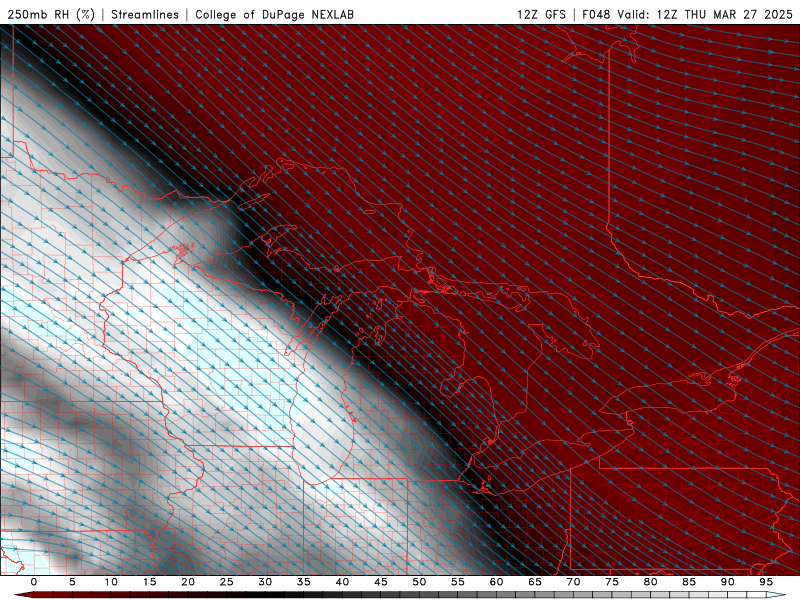The height and width of the screenshot is (600, 800).
Task: Click the "80" value on the RH scale
Action: tap(650, 582)
